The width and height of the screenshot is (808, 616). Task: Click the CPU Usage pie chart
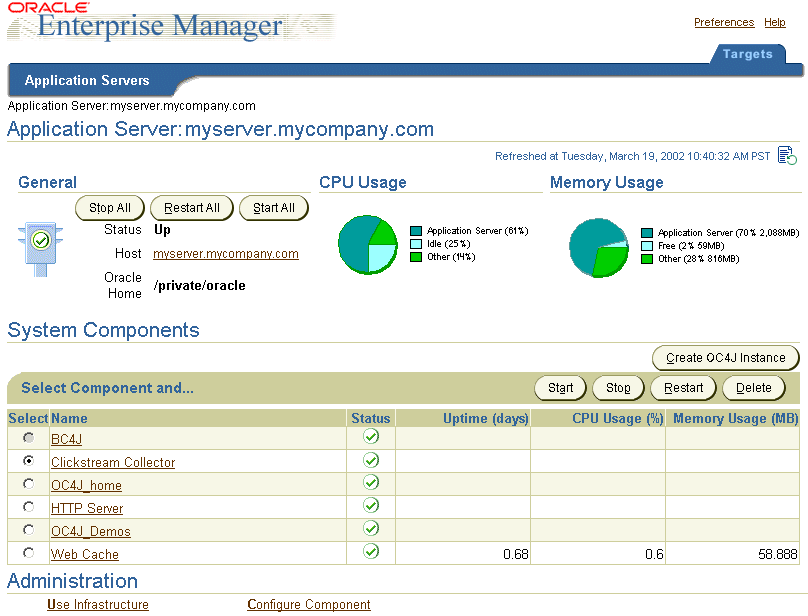pyautogui.click(x=368, y=245)
